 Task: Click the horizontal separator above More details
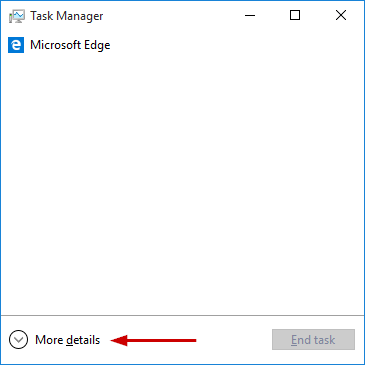[182, 315]
